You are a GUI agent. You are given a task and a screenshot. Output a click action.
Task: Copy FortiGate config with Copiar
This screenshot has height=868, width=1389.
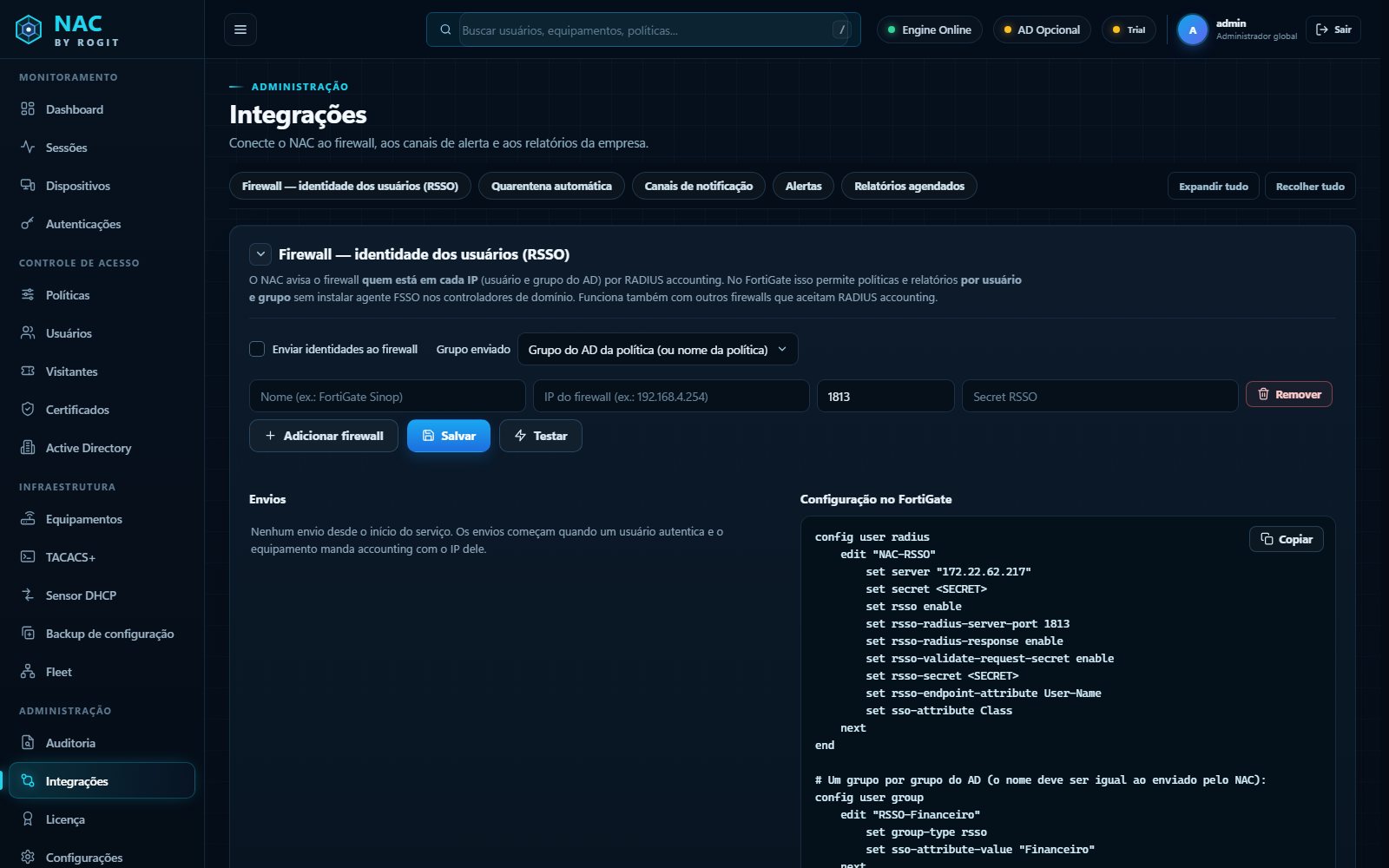click(x=1286, y=539)
